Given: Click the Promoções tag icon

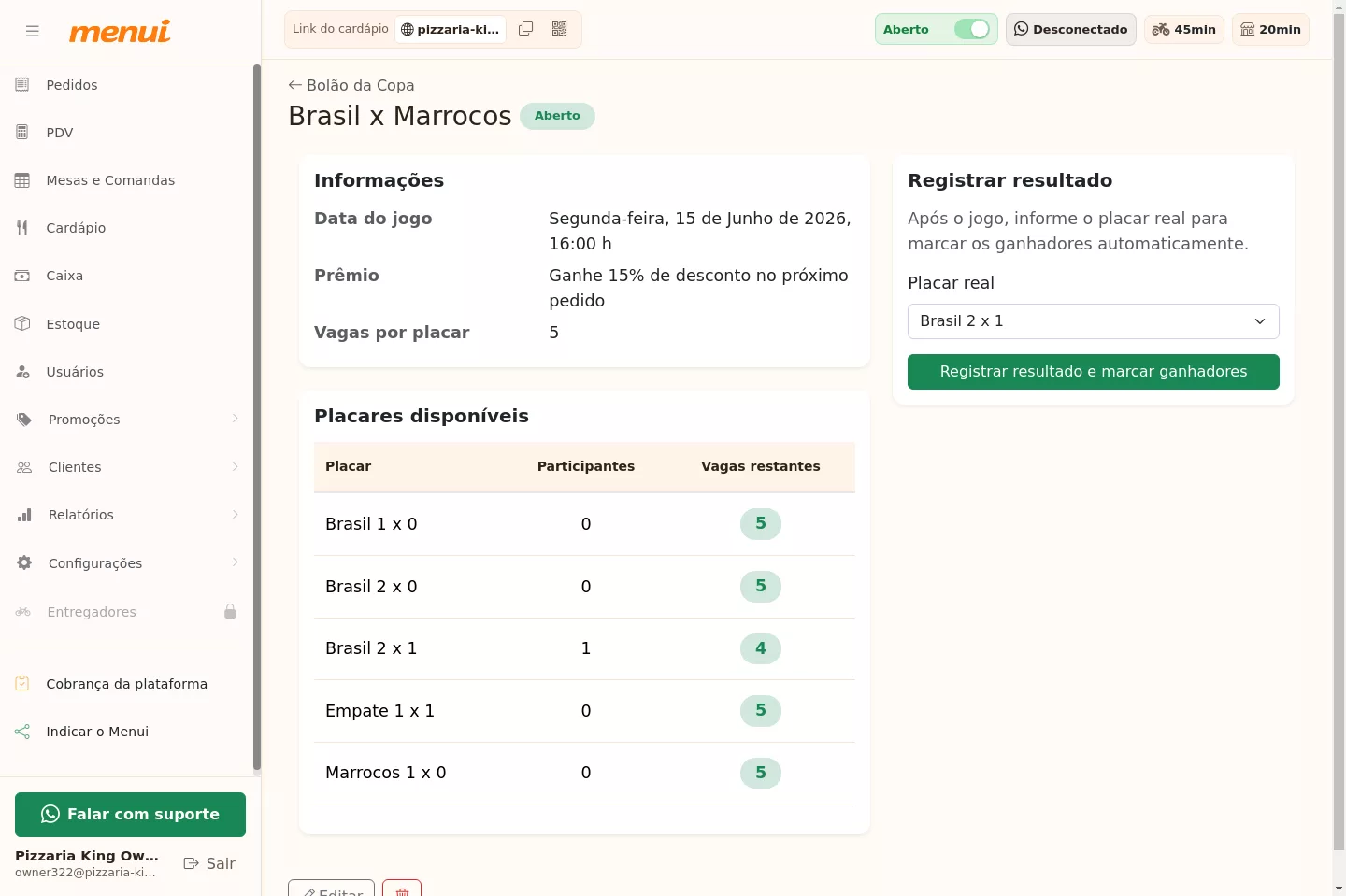Looking at the screenshot, I should (x=24, y=420).
